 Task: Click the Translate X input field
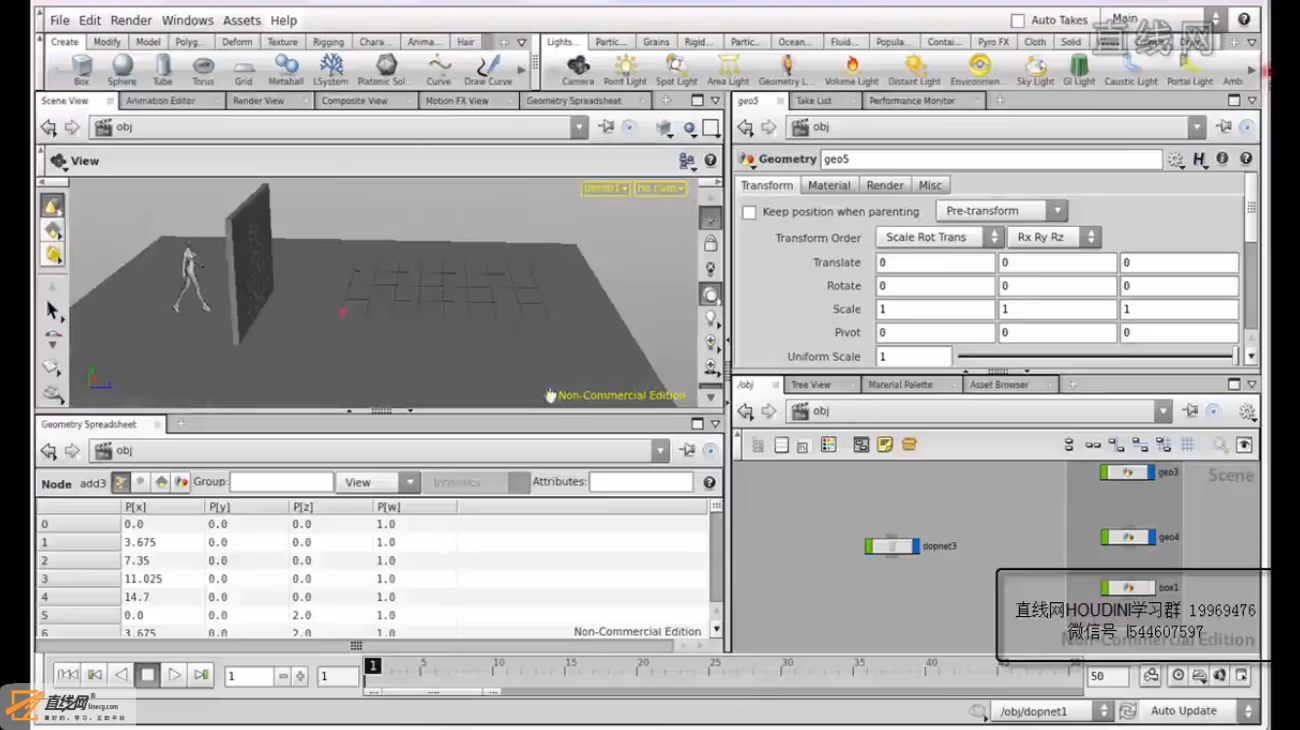tap(935, 262)
